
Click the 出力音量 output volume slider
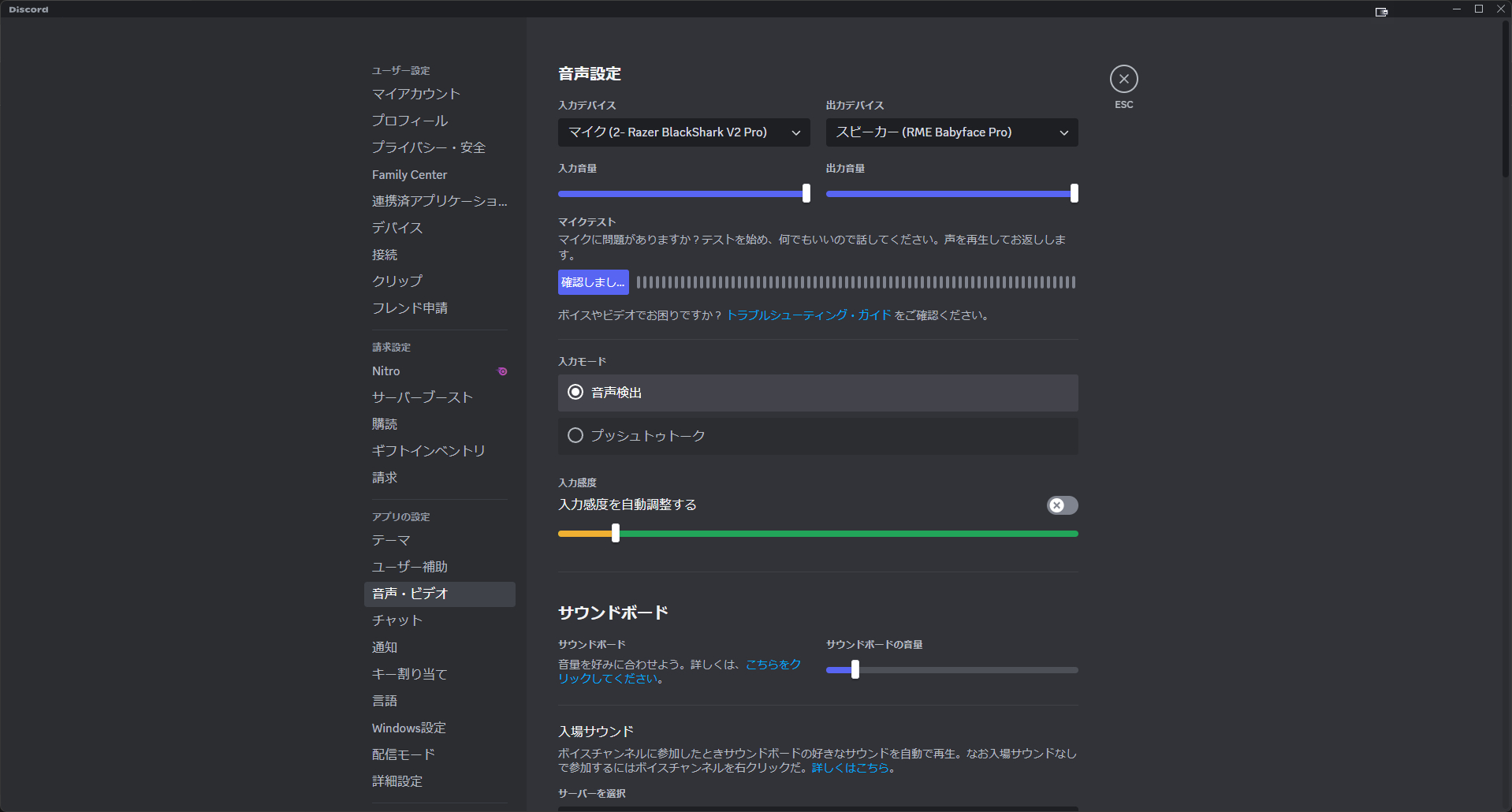pyautogui.click(x=952, y=193)
